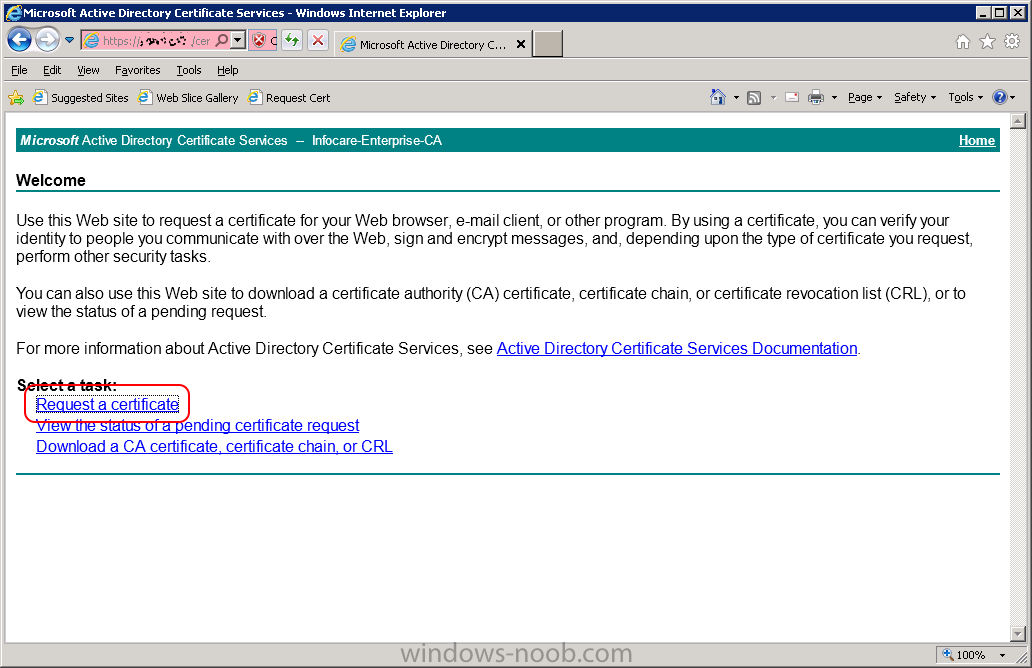Open the recent pages dropdown beside Forward

coord(69,40)
